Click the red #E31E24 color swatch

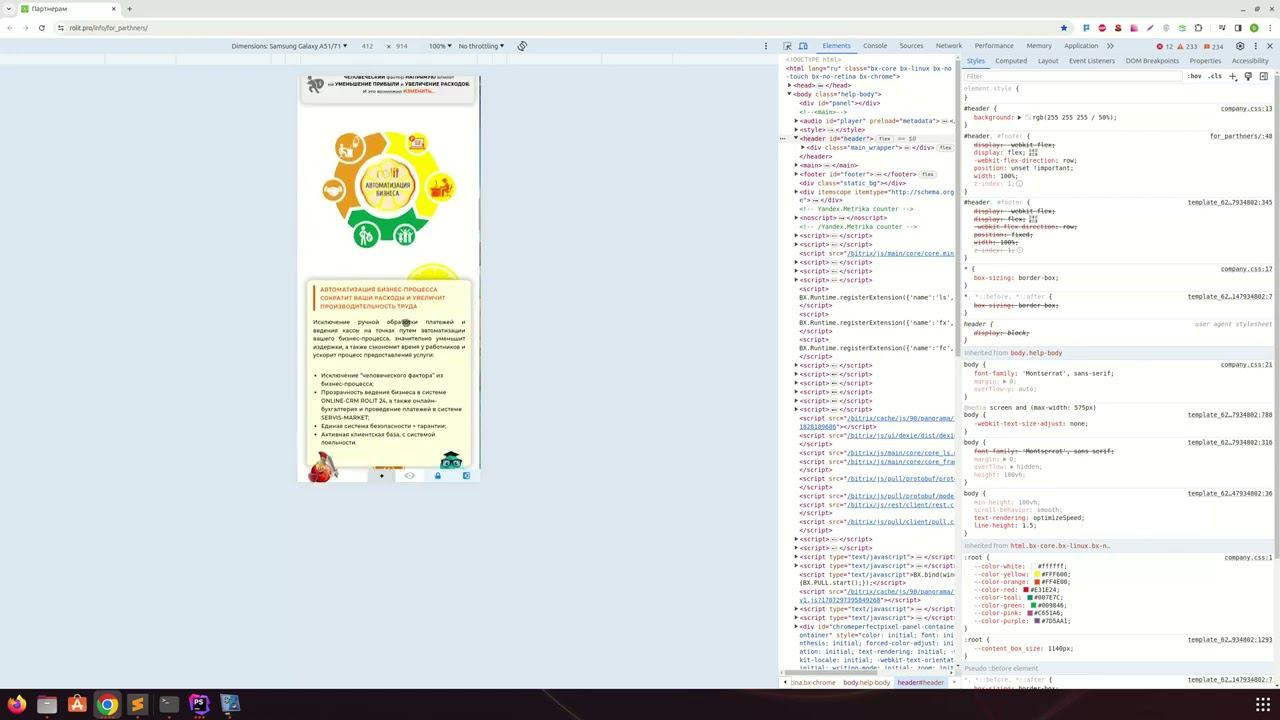1025,590
